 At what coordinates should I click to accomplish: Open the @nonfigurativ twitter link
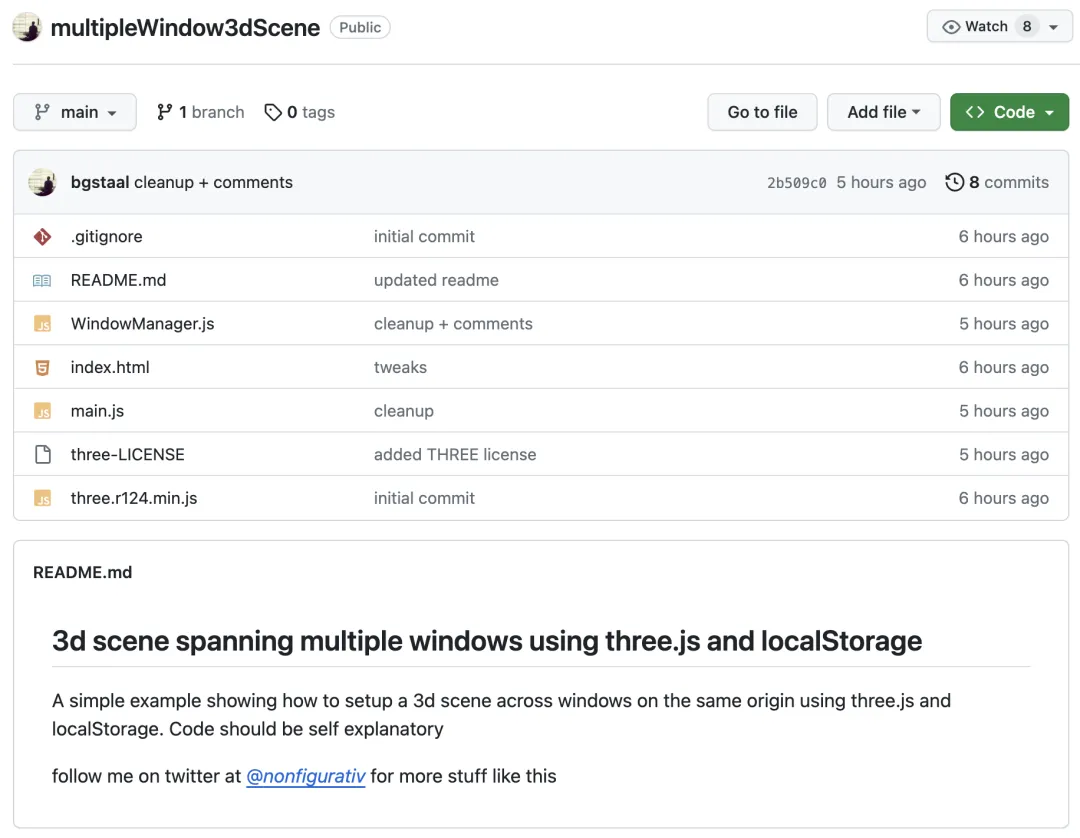pyautogui.click(x=306, y=776)
